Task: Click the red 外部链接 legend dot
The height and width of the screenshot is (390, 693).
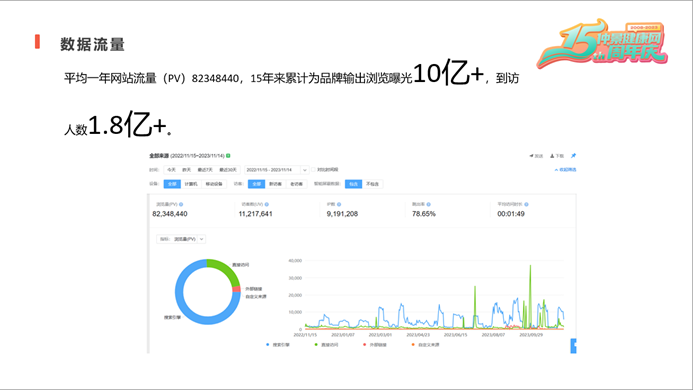Action: pyautogui.click(x=365, y=344)
